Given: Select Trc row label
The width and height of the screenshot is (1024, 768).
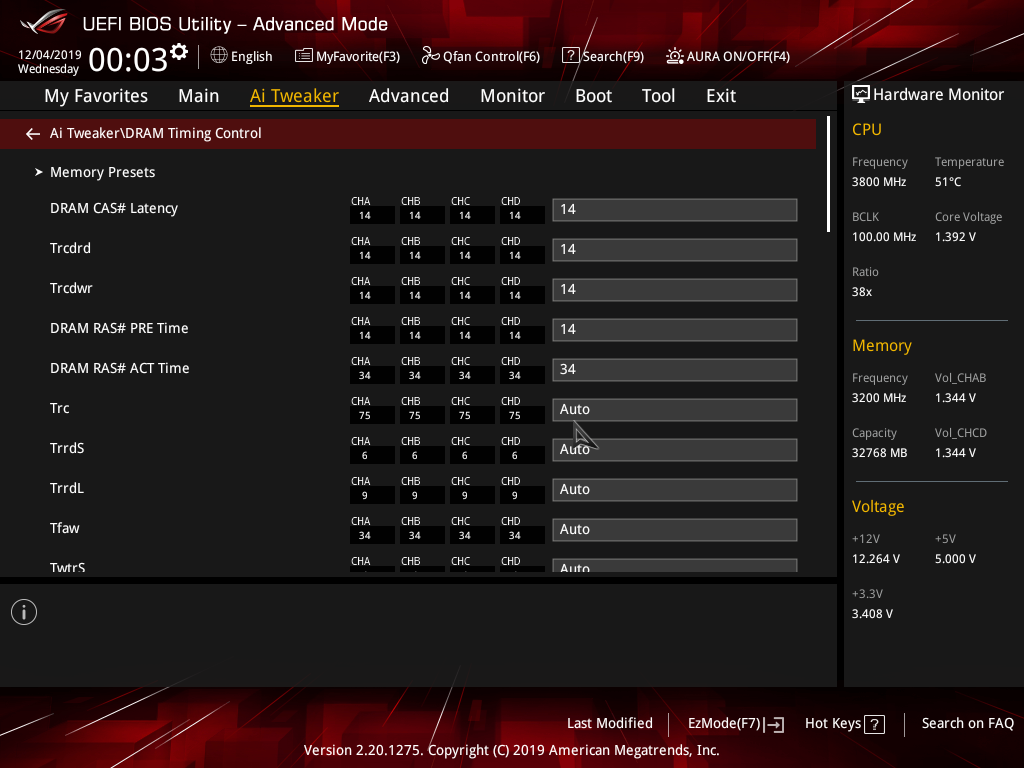Looking at the screenshot, I should click(59, 408).
